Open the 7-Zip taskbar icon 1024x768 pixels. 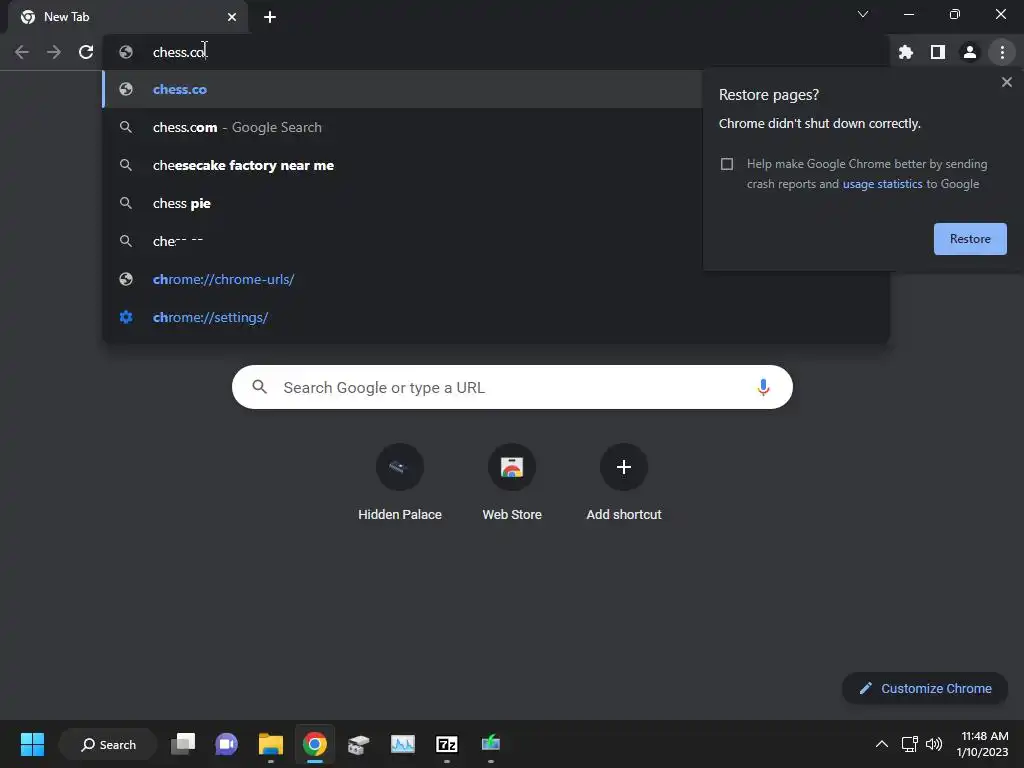point(447,744)
